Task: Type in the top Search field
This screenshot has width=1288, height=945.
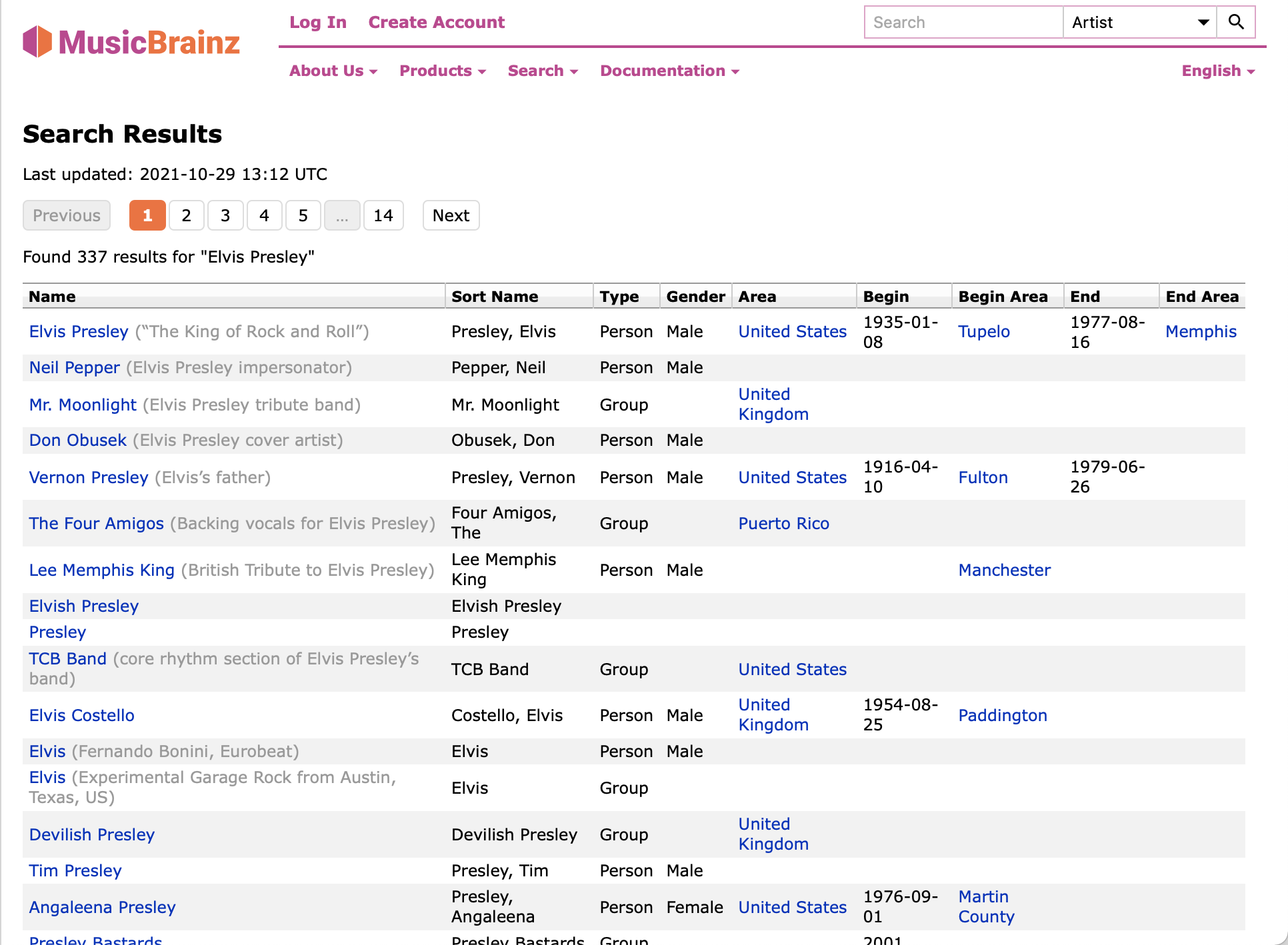Action: tap(963, 22)
